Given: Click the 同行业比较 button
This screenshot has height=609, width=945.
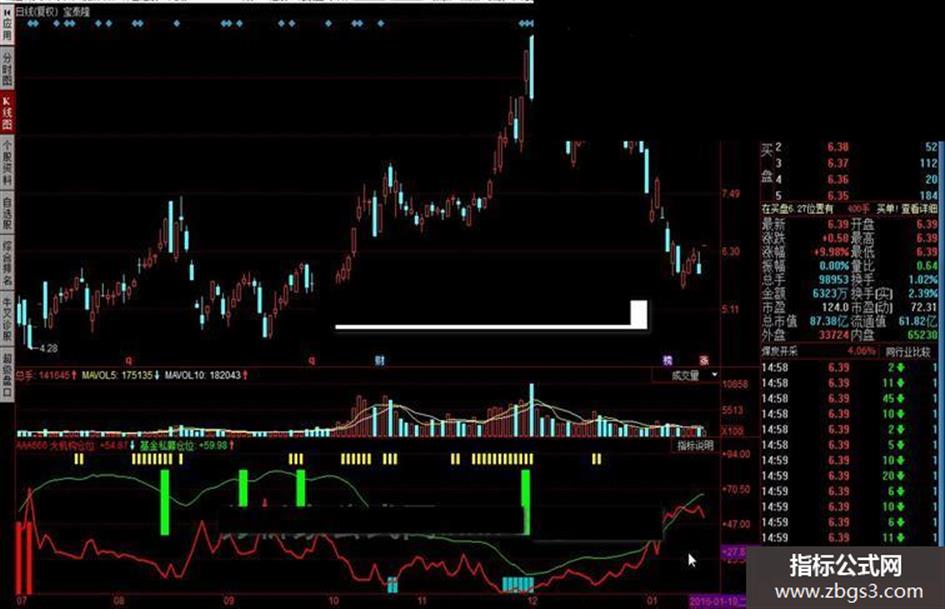Looking at the screenshot, I should 908,352.
